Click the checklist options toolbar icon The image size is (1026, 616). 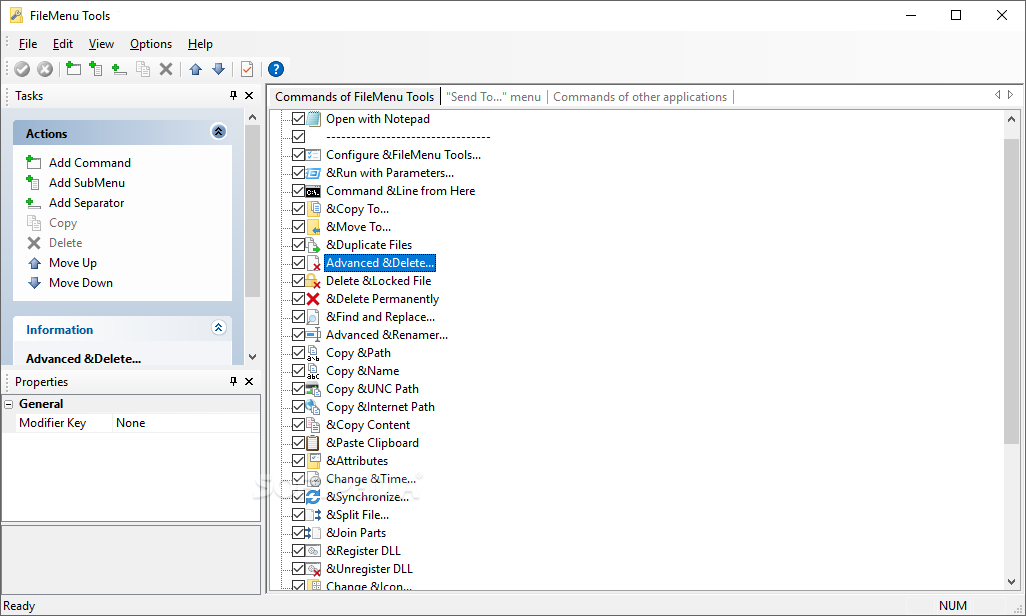pos(247,69)
